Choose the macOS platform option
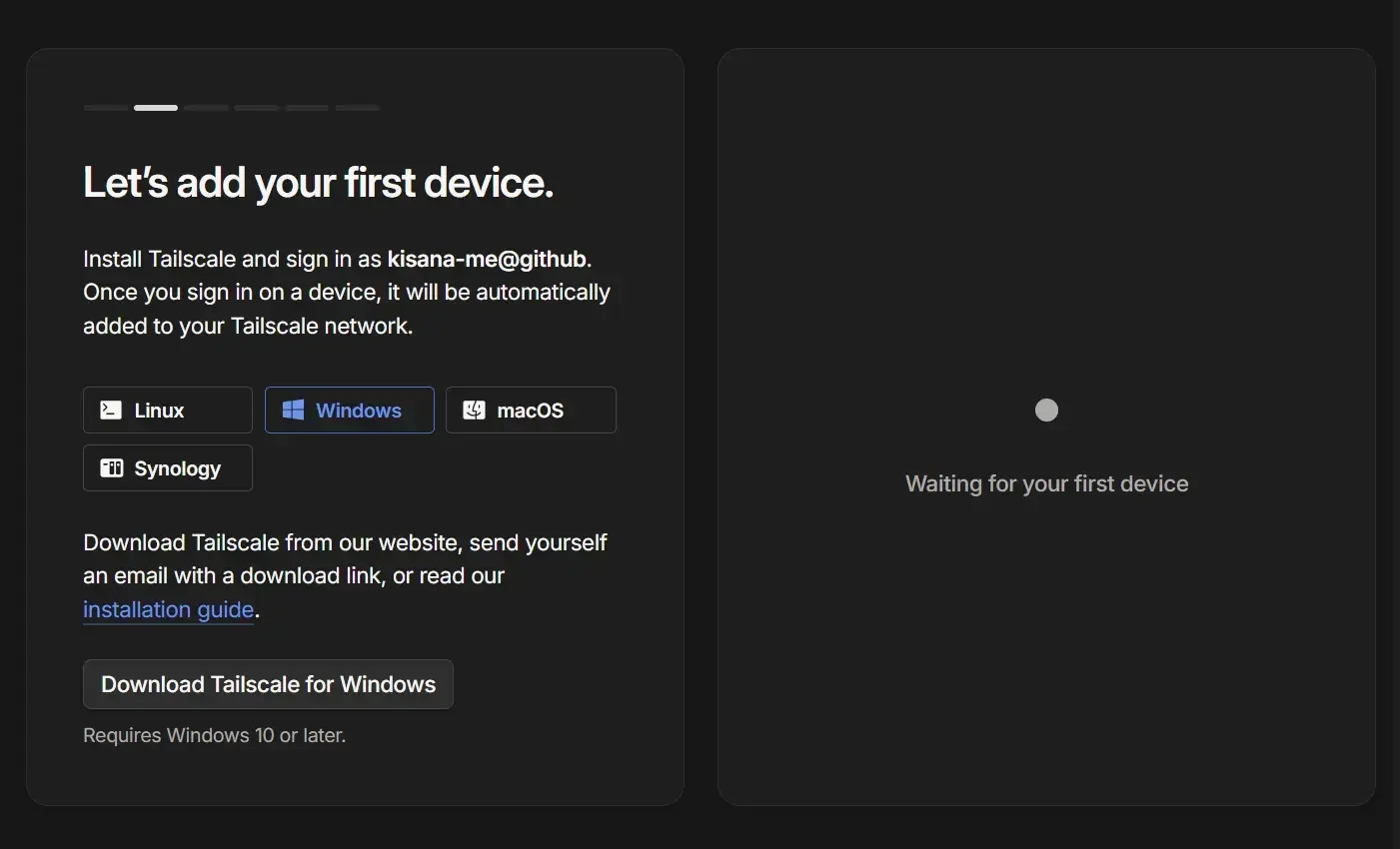 531,411
